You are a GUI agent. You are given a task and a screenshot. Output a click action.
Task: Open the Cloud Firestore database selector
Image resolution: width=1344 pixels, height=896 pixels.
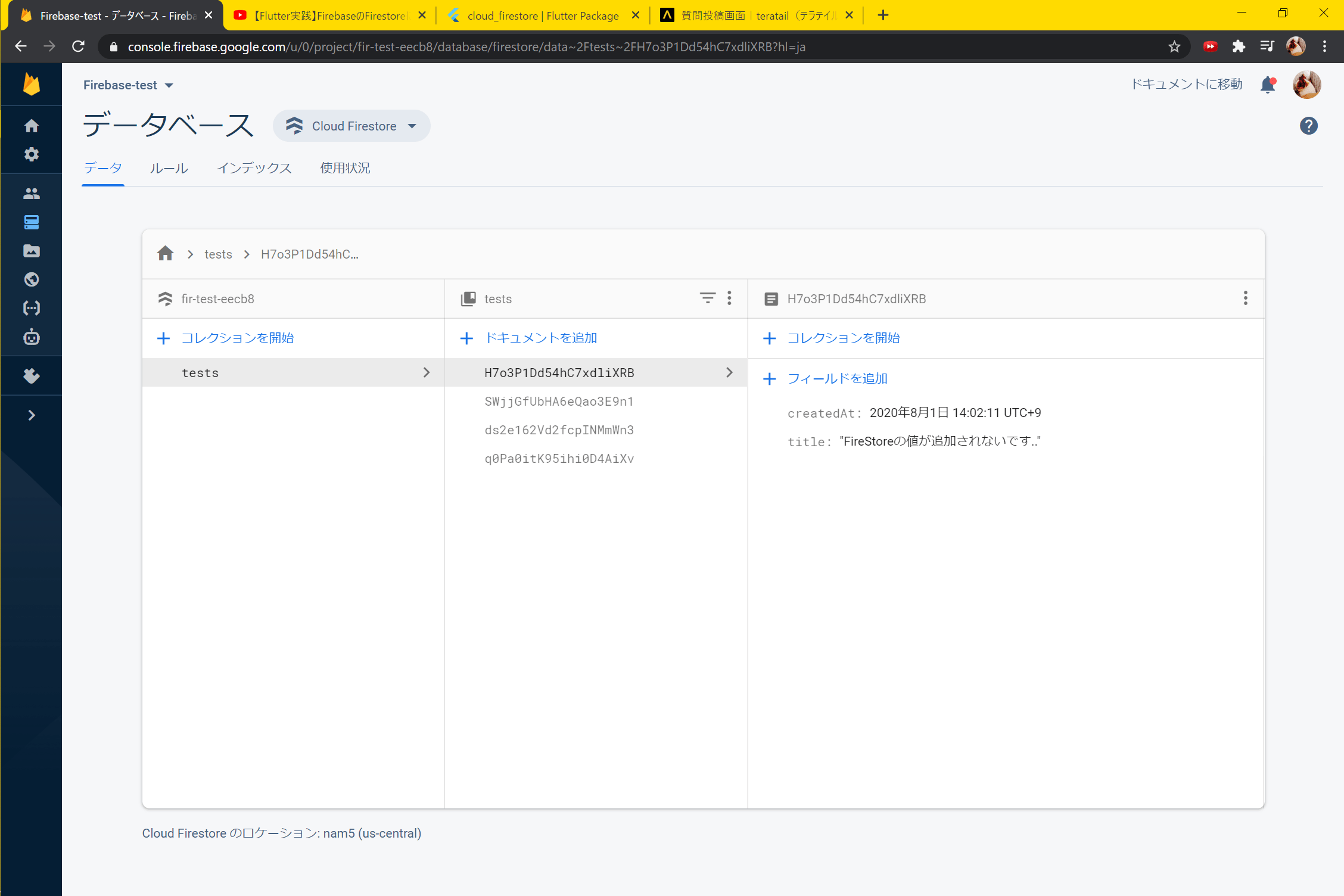point(351,126)
